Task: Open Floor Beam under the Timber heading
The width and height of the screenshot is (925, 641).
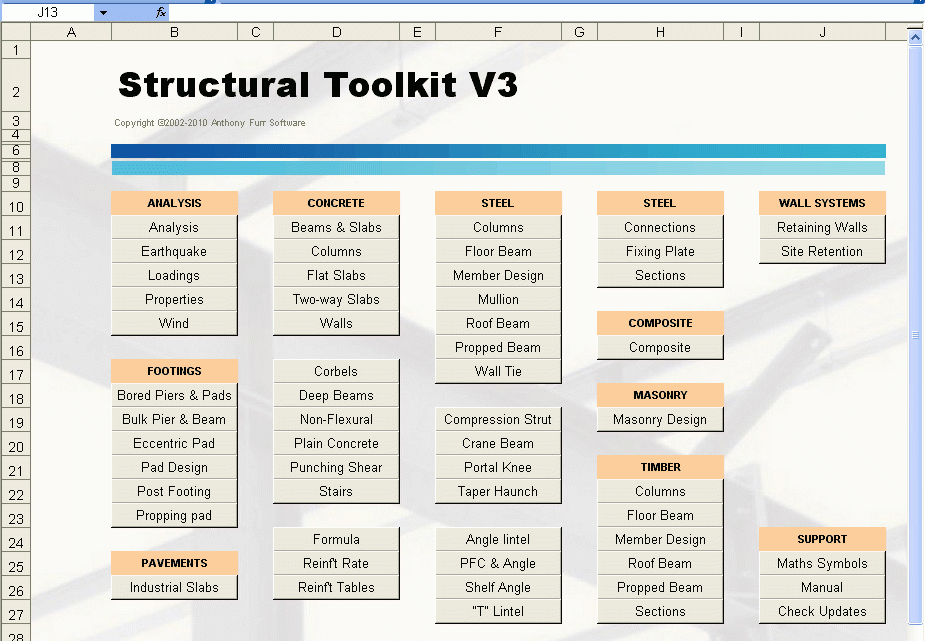Action: [660, 515]
